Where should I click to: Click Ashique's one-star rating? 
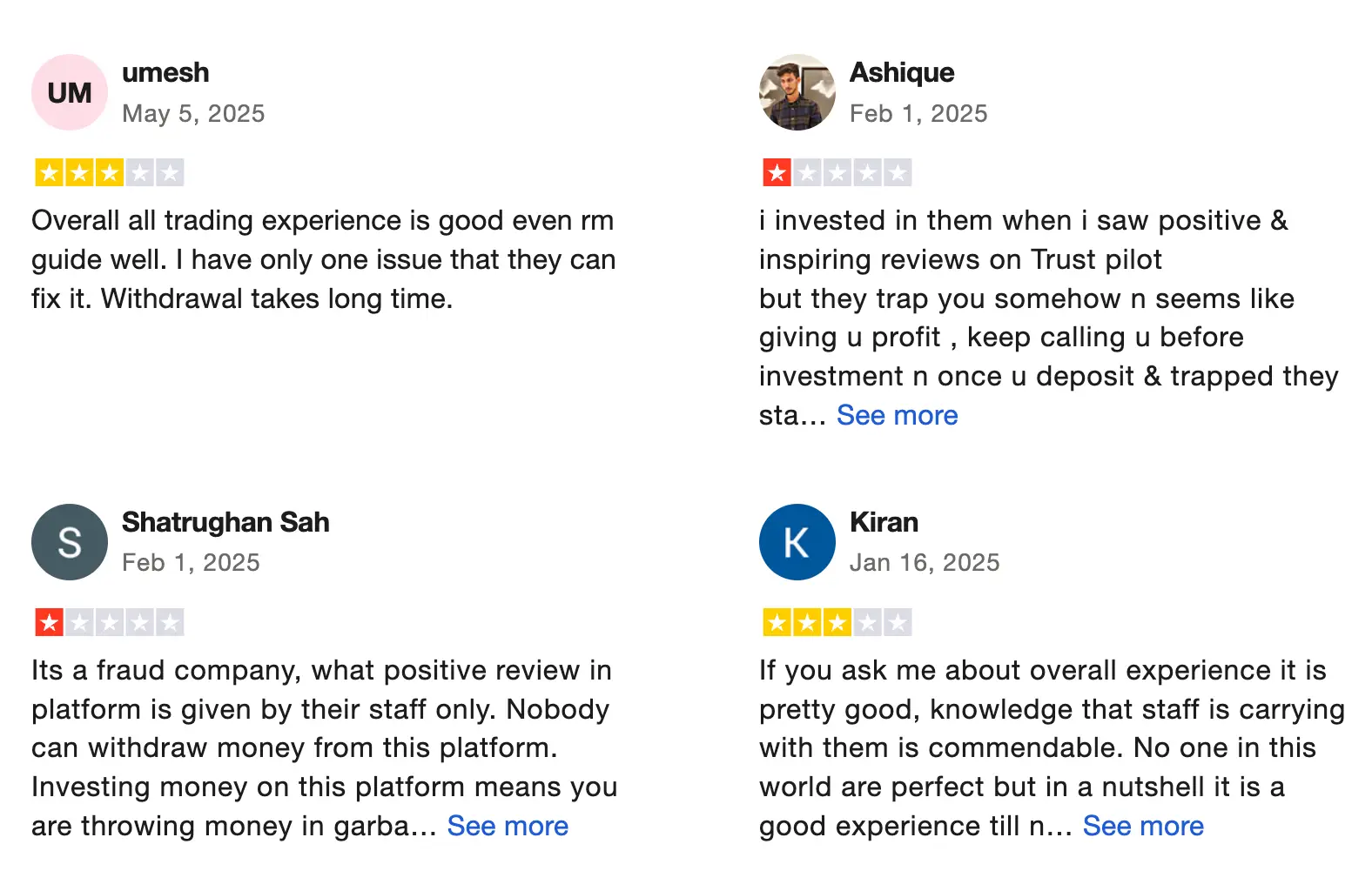(837, 173)
